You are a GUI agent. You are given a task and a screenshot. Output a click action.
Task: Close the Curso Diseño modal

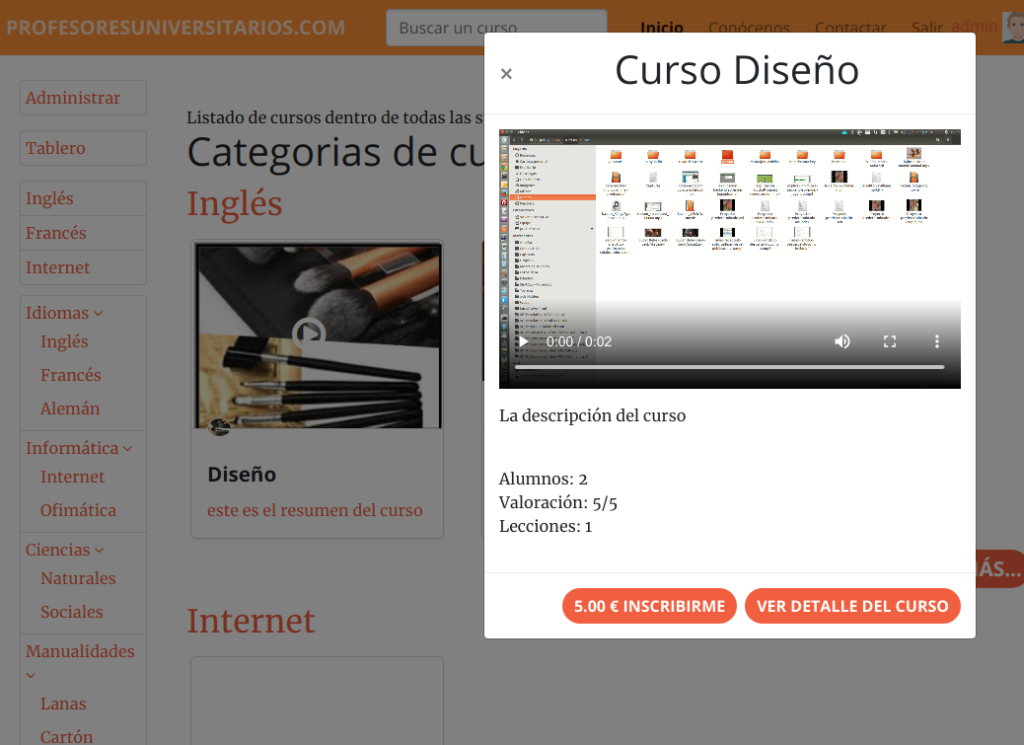click(x=506, y=74)
